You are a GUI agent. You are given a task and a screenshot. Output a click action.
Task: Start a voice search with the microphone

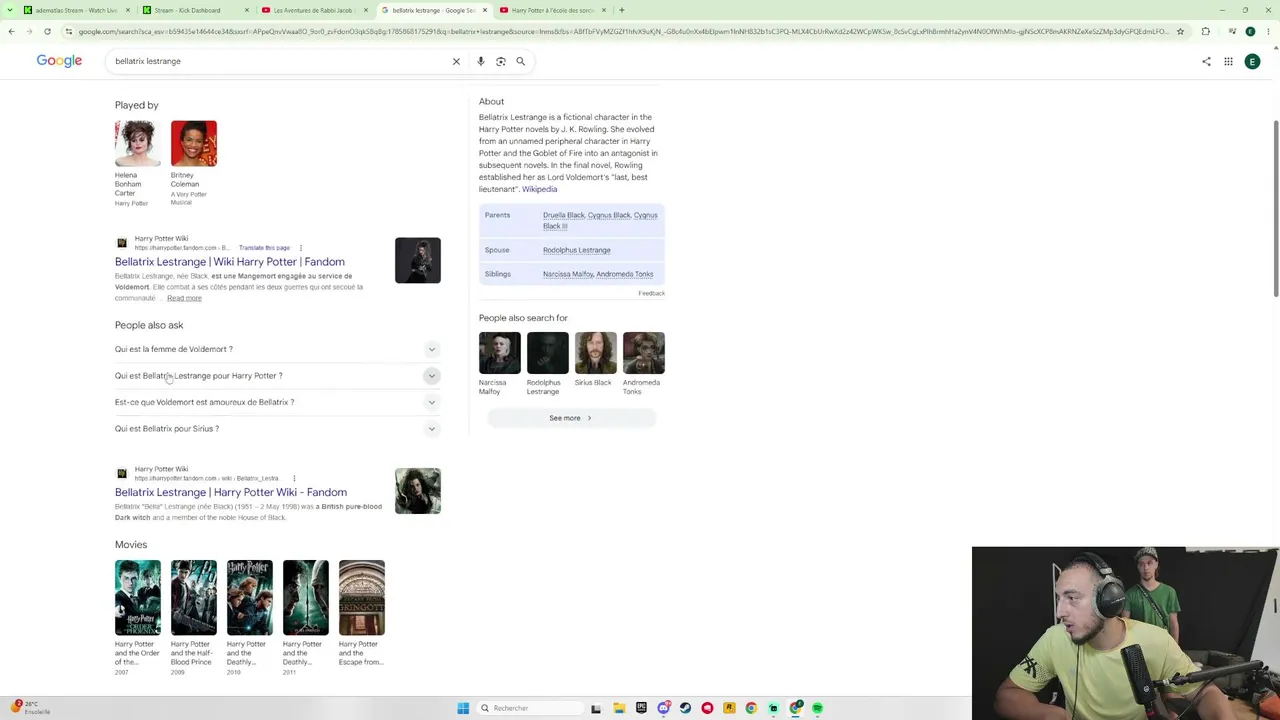481,61
